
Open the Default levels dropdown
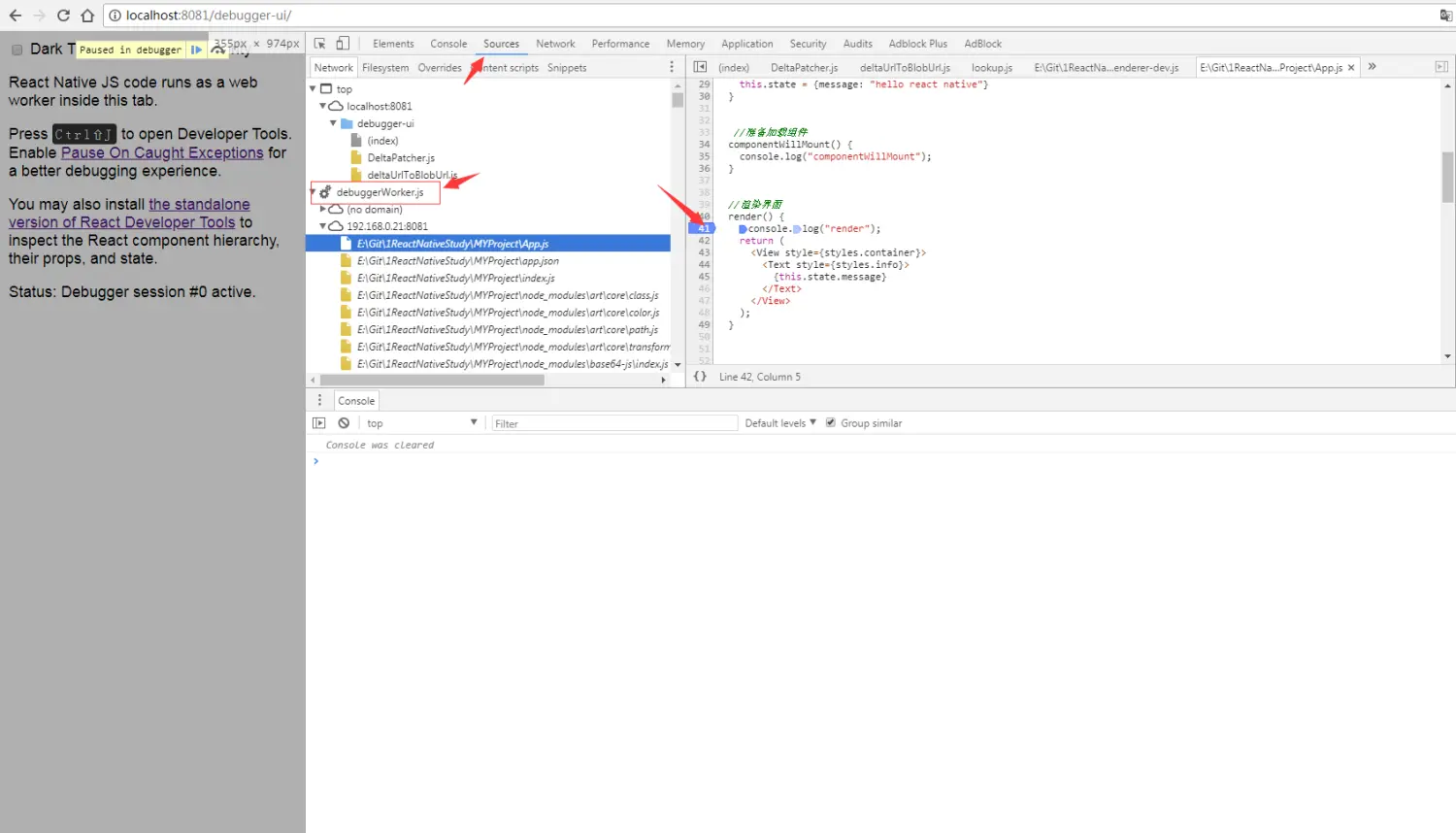780,423
